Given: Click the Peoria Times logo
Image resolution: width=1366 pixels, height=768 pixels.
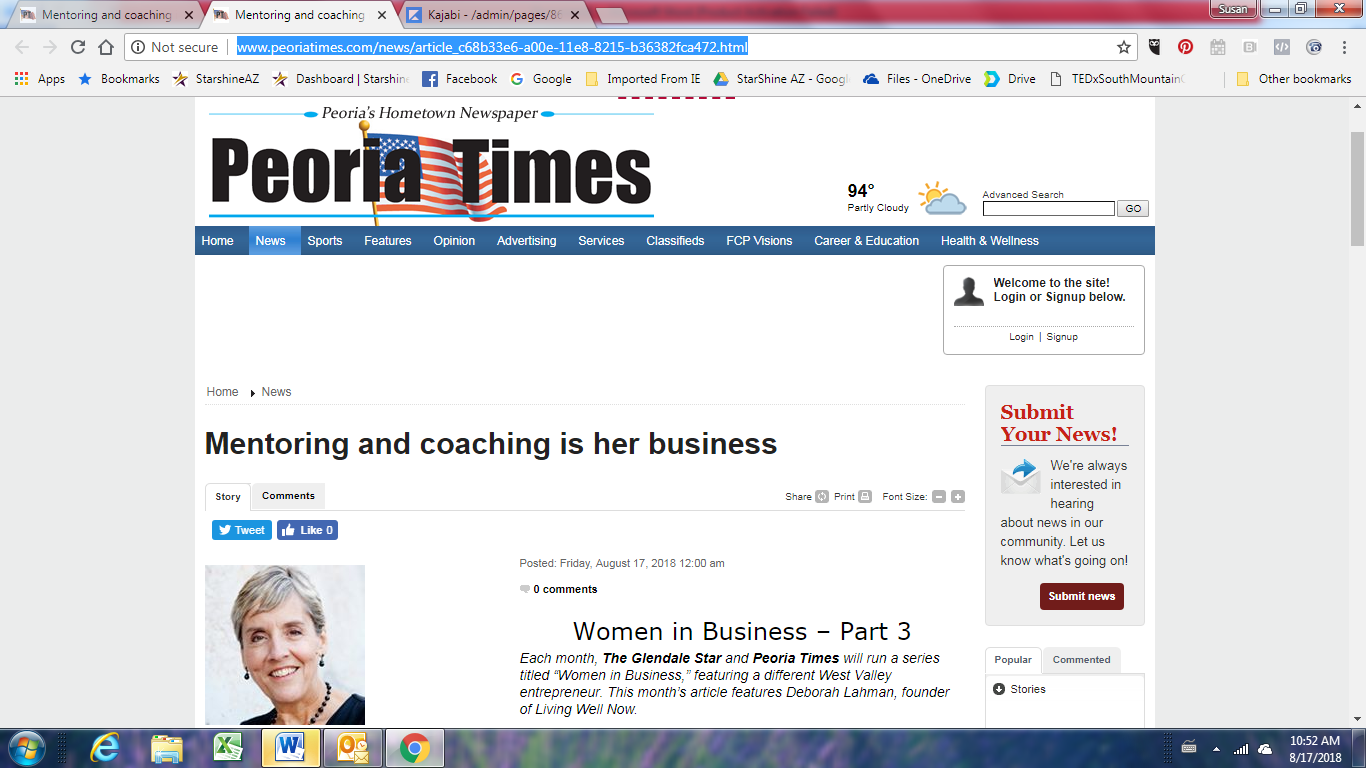Looking at the screenshot, I should (x=431, y=165).
